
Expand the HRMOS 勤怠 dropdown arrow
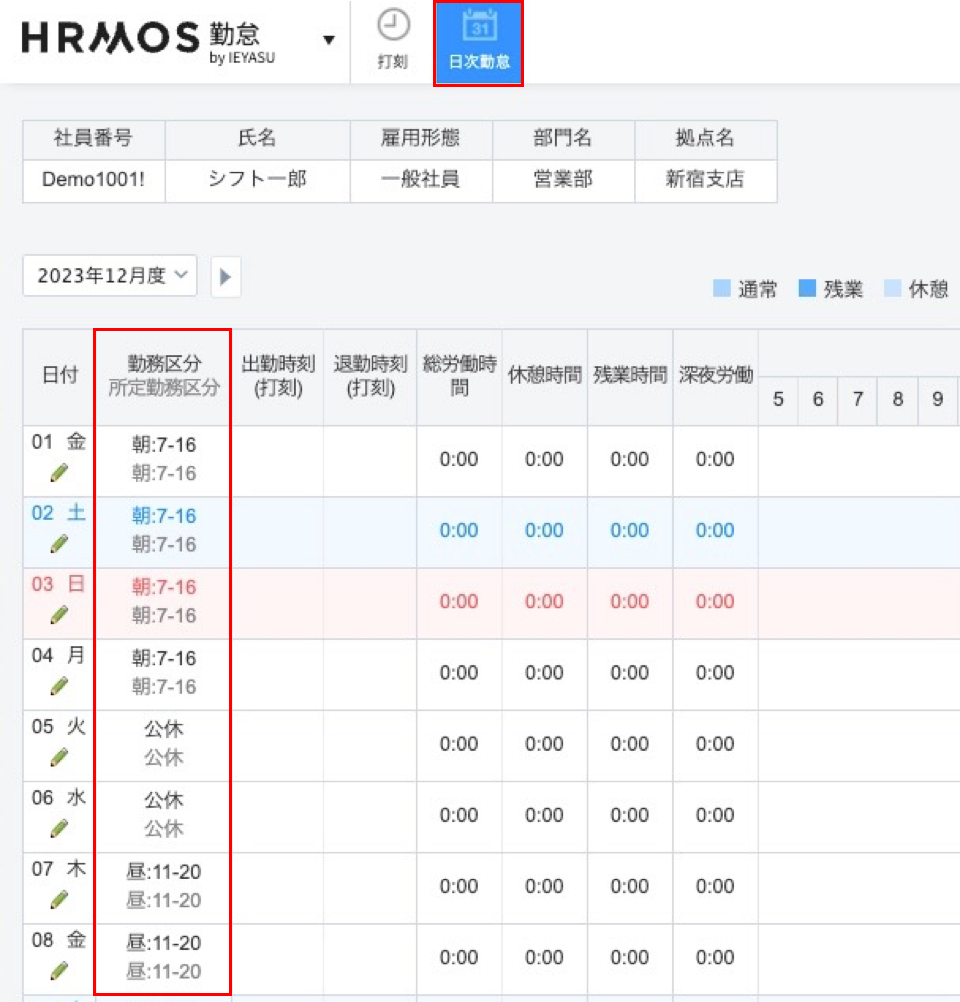328,40
